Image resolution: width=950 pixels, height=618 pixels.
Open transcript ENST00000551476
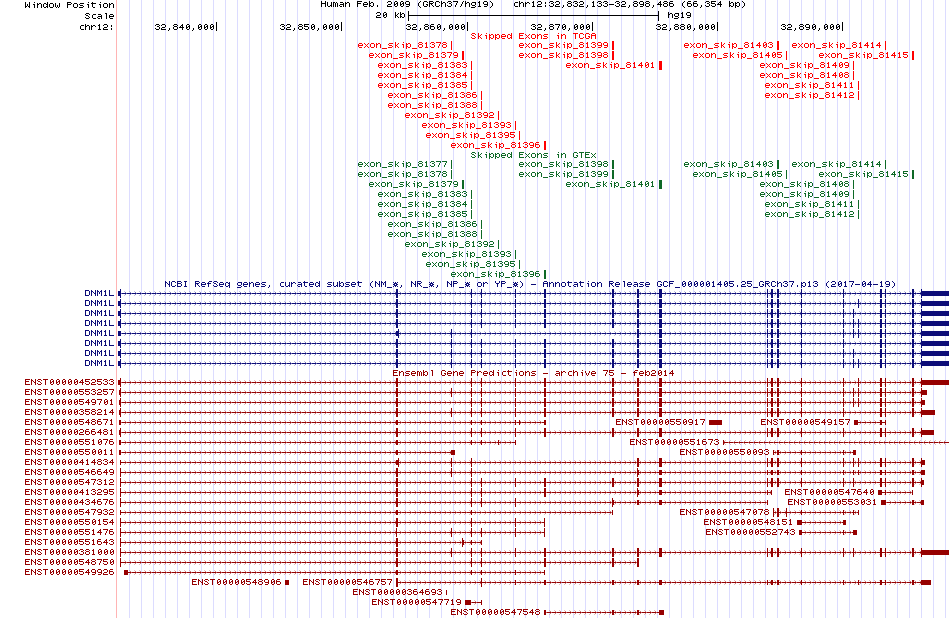click(x=69, y=532)
